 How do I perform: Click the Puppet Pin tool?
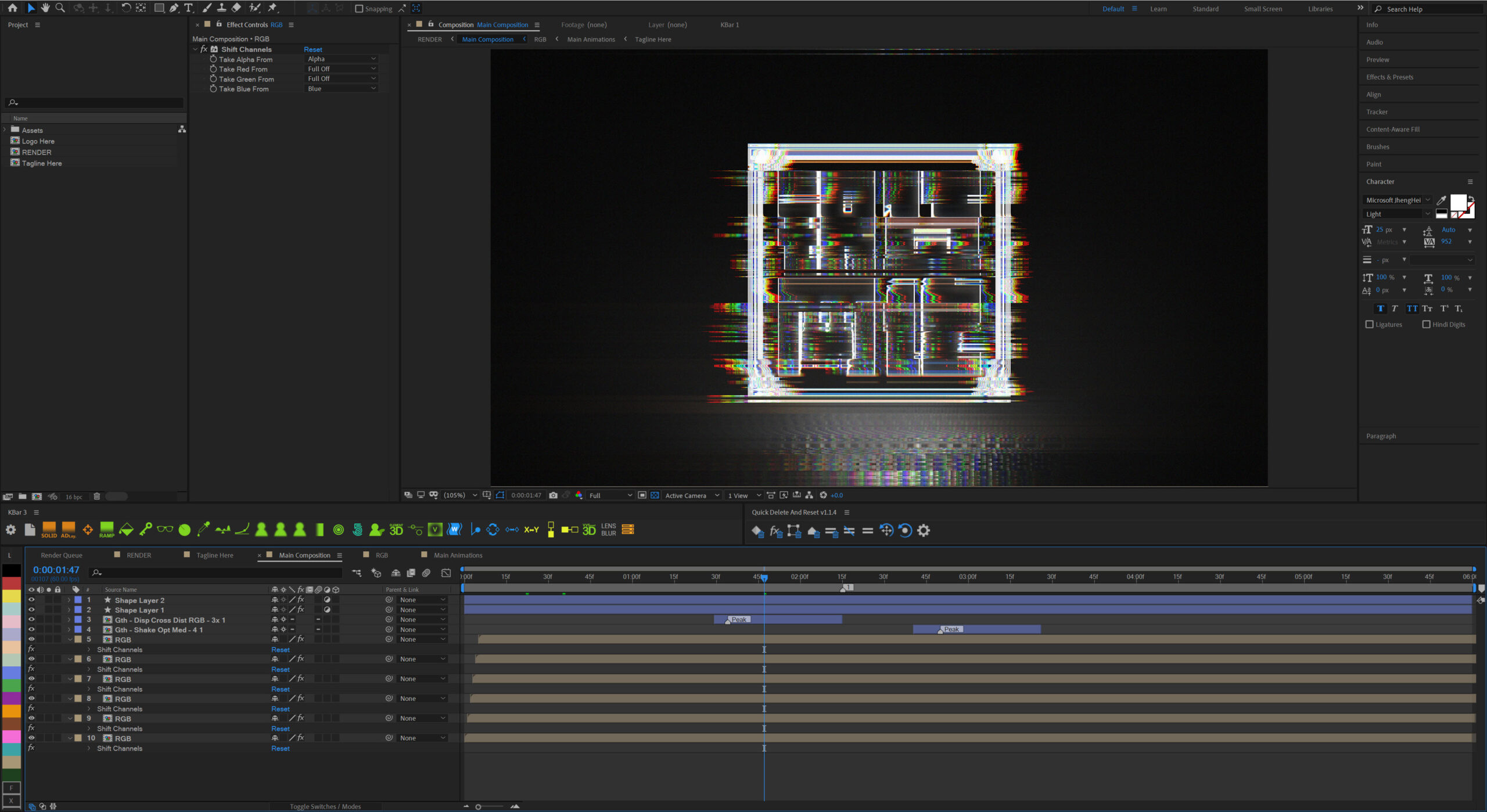pos(272,8)
